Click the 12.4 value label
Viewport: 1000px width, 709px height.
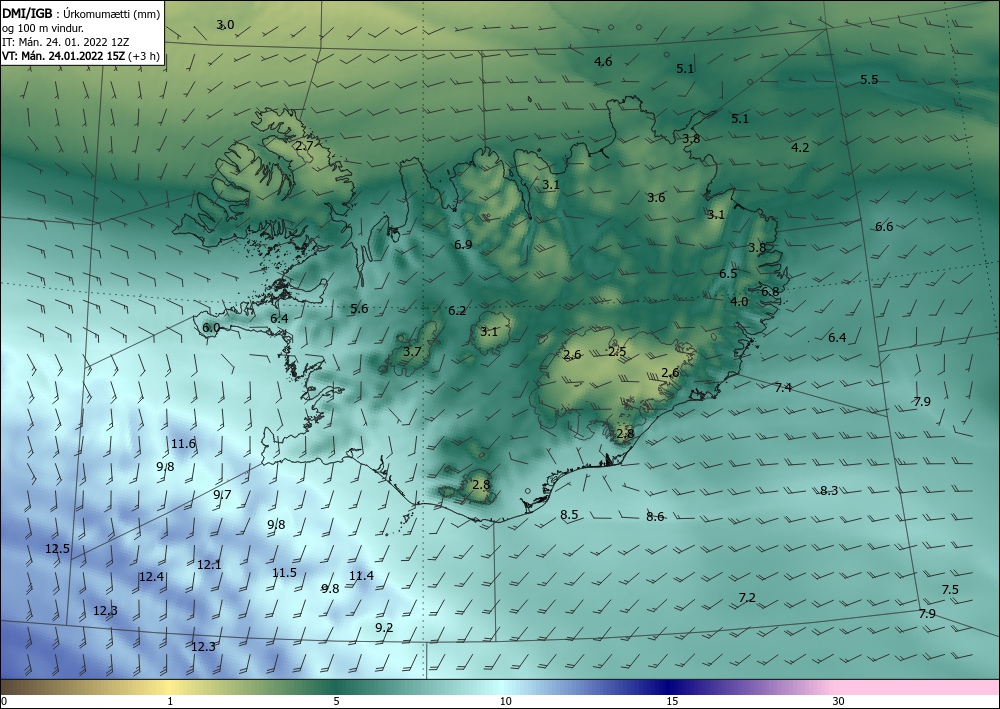point(151,577)
